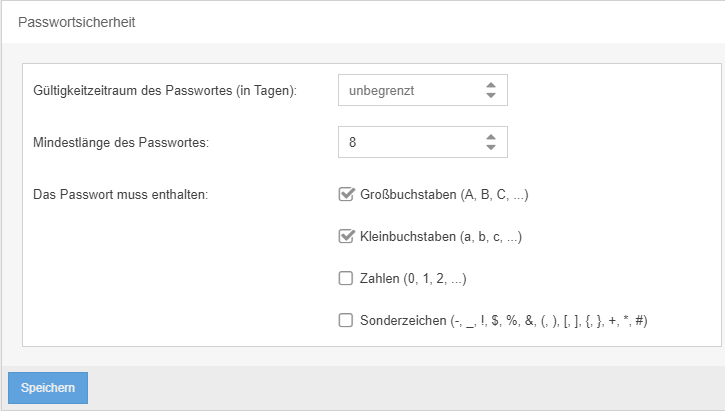This screenshot has width=725, height=411.
Task: Enable the Zahlen checkbox
Action: [347, 279]
